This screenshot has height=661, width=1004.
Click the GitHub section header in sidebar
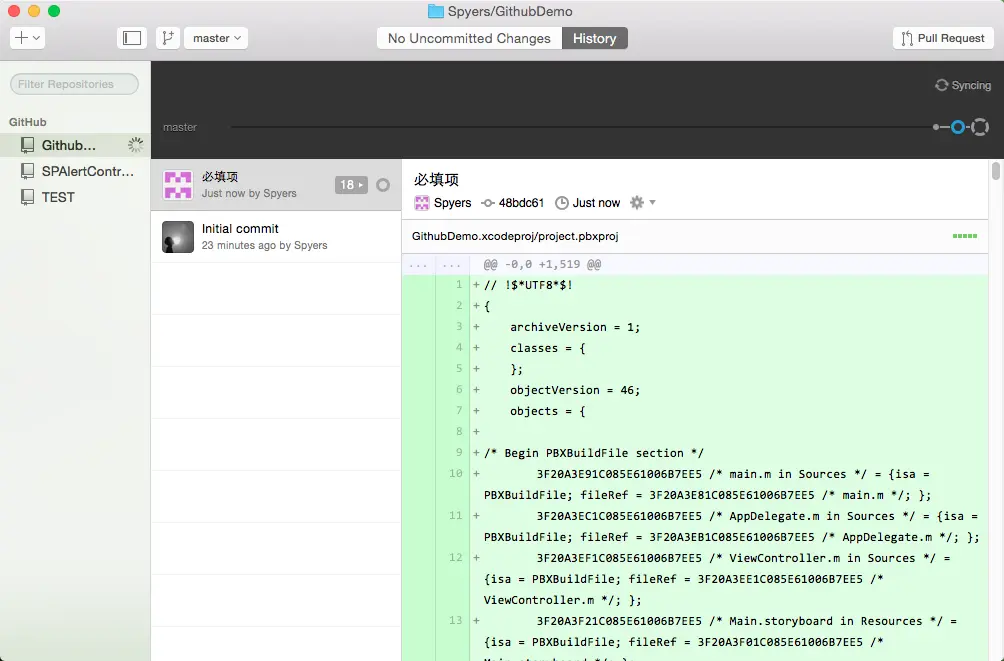28,122
